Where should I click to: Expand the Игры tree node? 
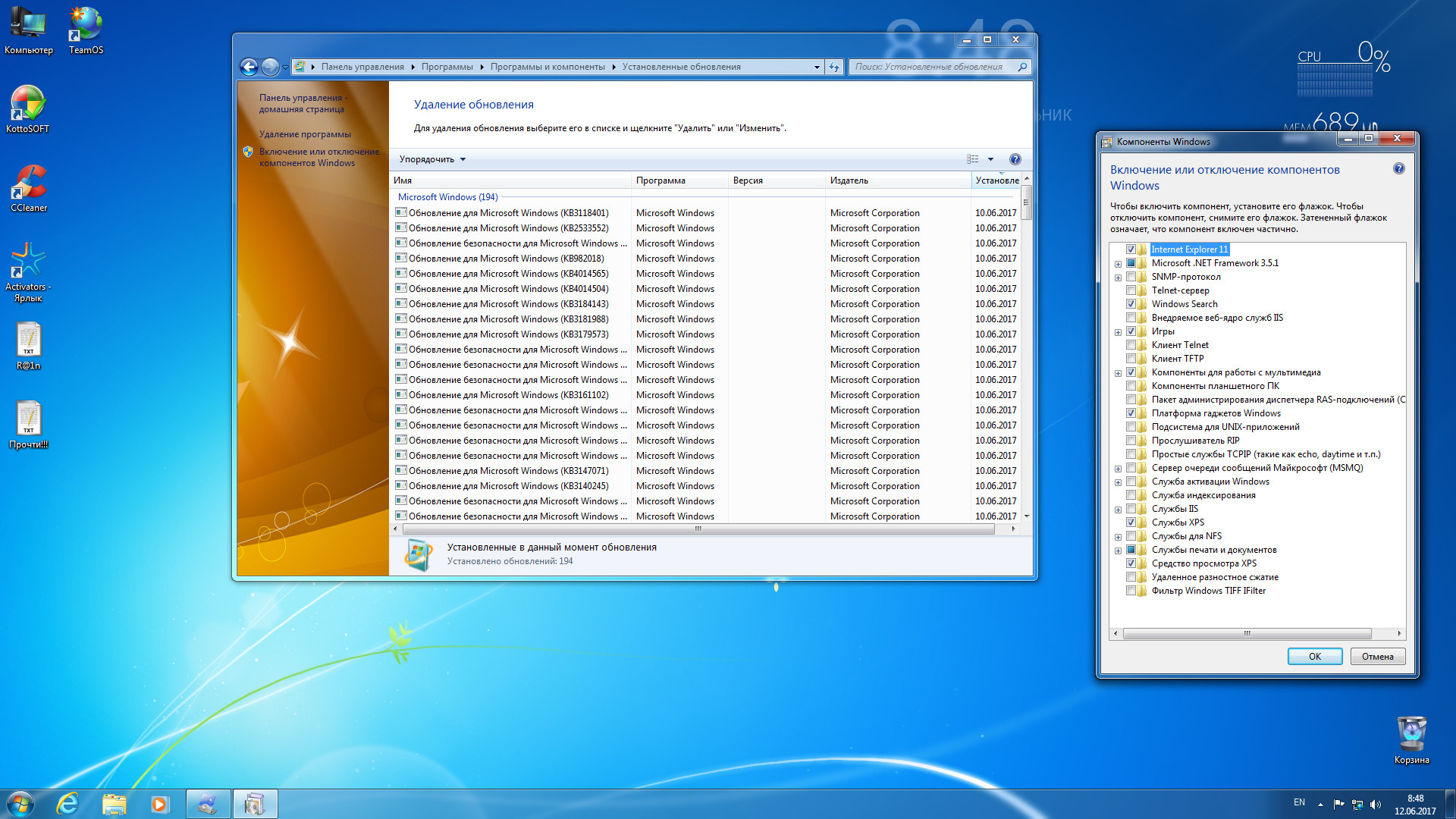click(1118, 332)
